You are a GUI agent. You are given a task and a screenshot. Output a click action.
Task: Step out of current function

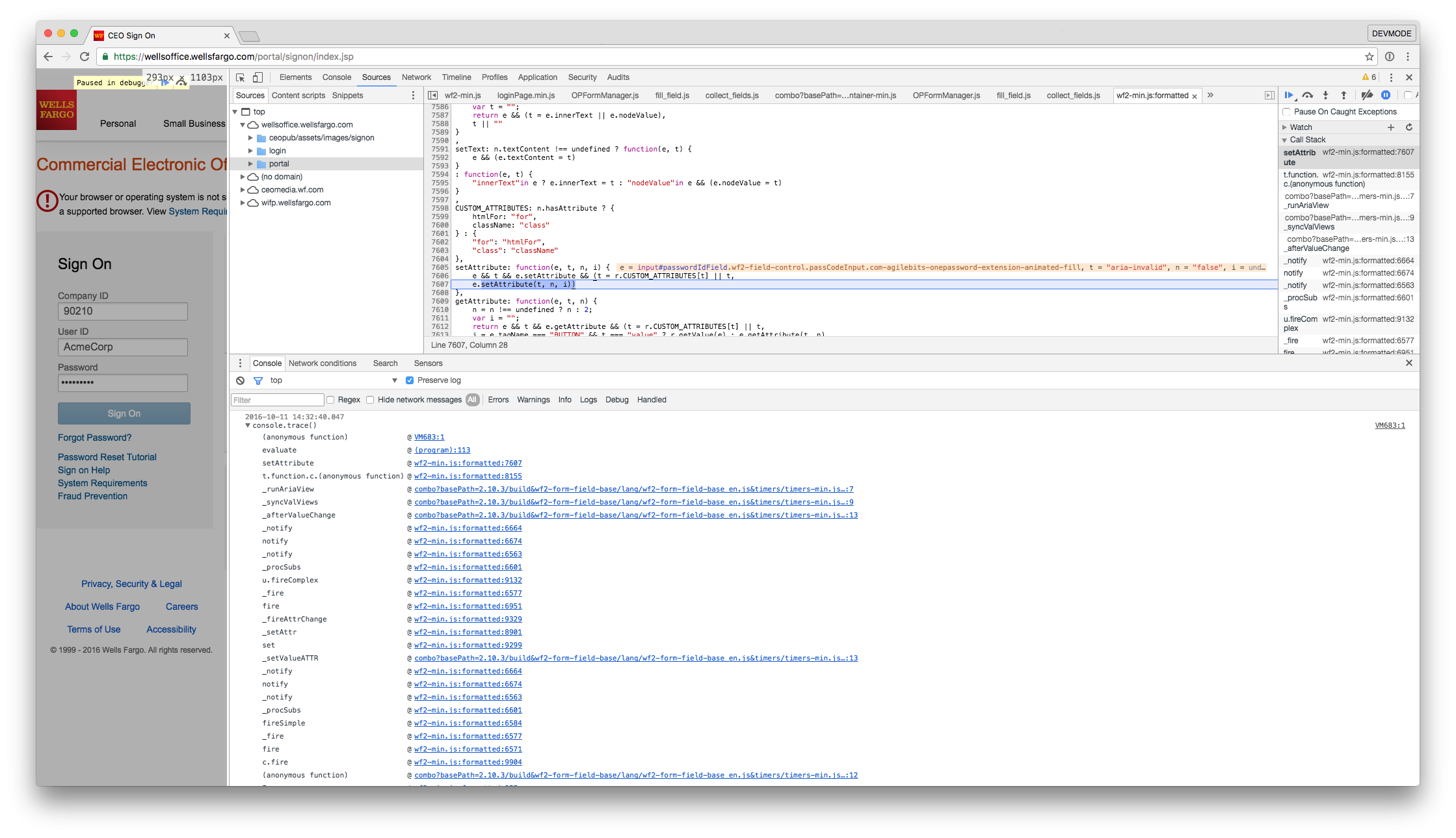1343,96
